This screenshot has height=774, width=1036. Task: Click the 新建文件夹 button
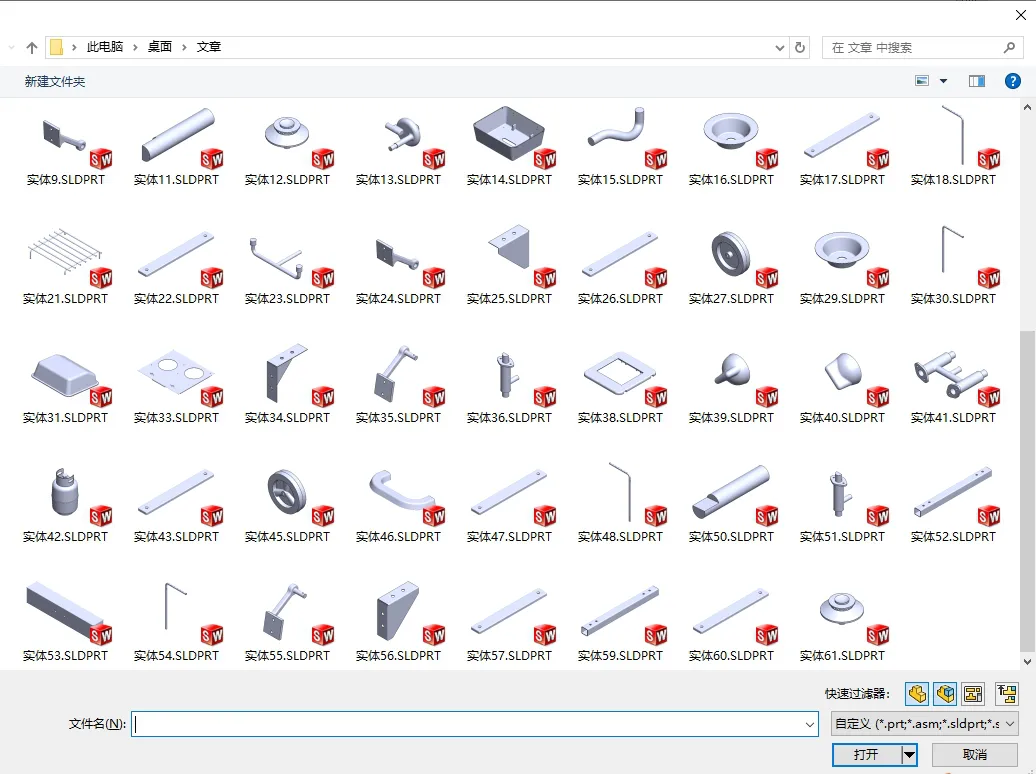(x=55, y=81)
